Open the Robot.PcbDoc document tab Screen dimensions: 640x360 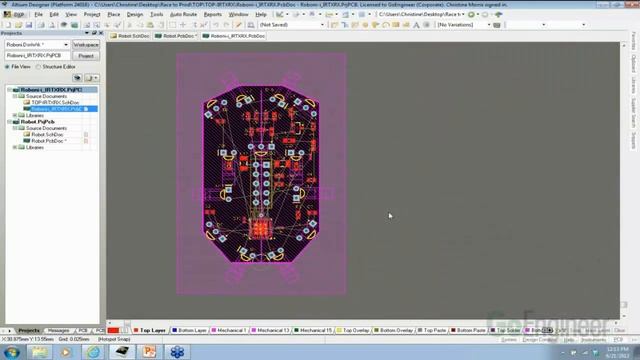[x=176, y=36]
